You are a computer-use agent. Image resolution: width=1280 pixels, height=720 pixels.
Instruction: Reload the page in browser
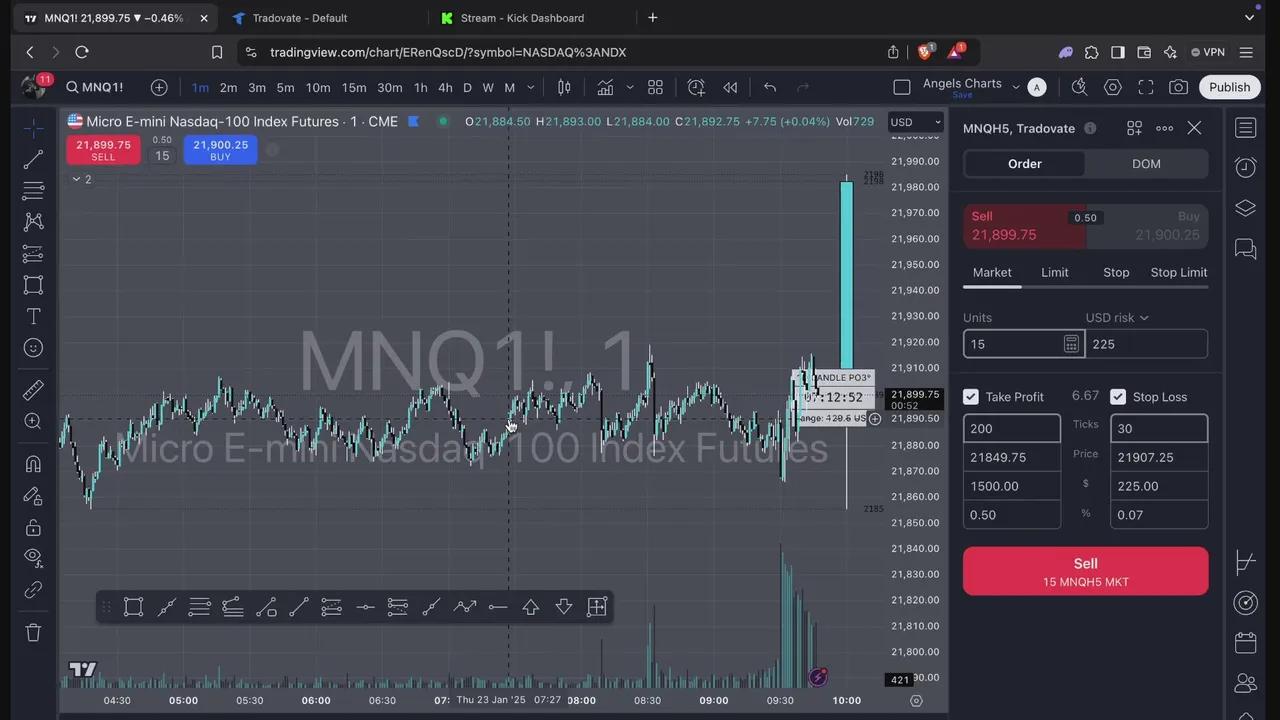[x=82, y=52]
